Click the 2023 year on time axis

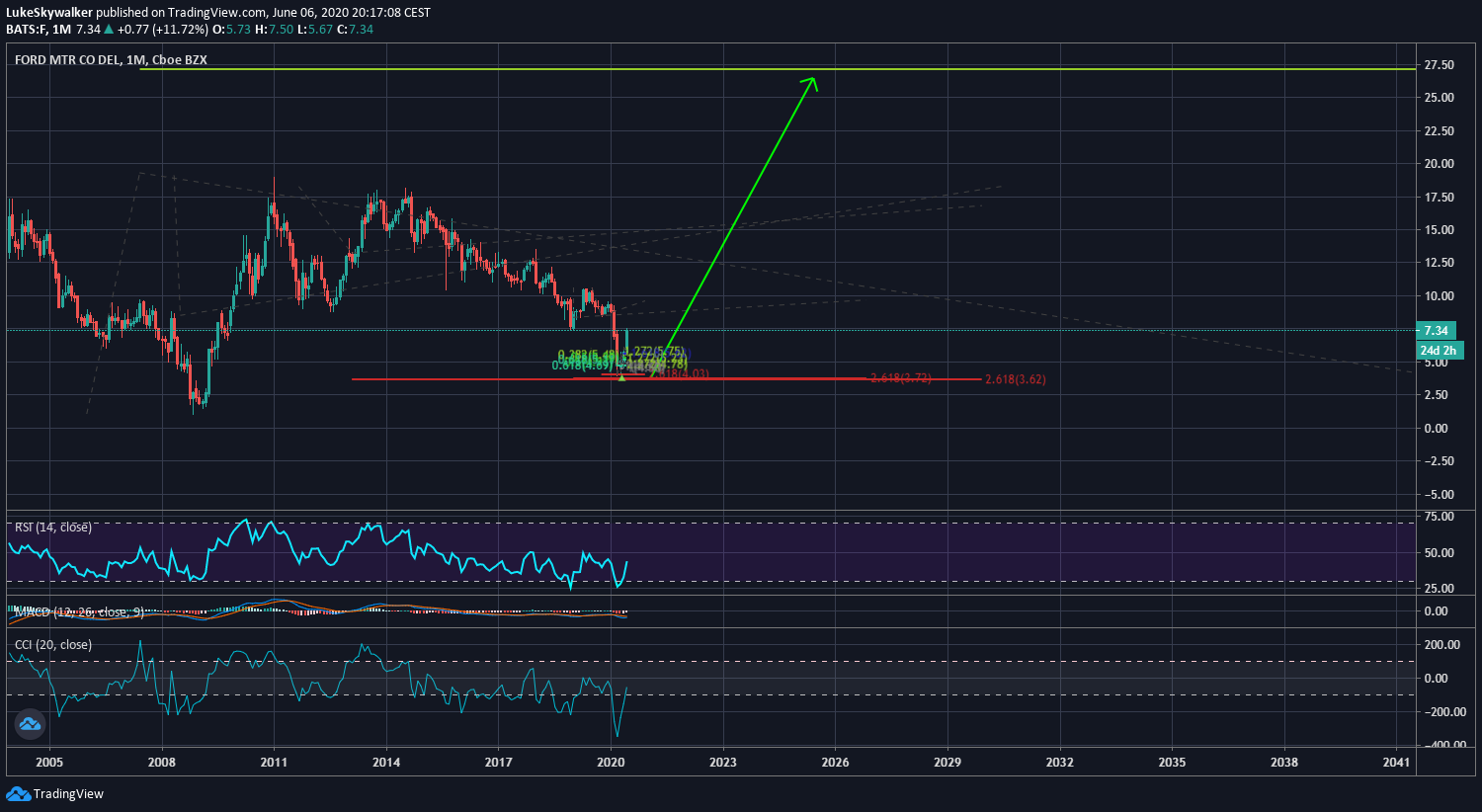(x=723, y=763)
